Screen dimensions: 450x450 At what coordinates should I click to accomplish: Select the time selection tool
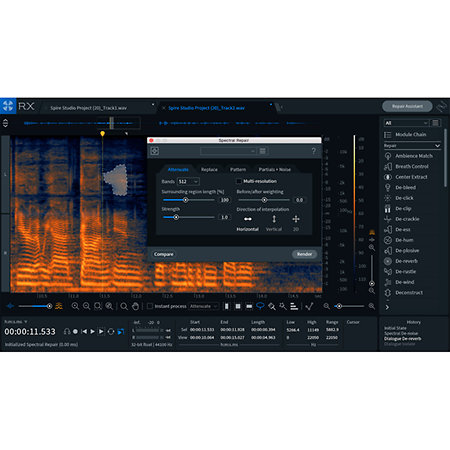pos(227,306)
